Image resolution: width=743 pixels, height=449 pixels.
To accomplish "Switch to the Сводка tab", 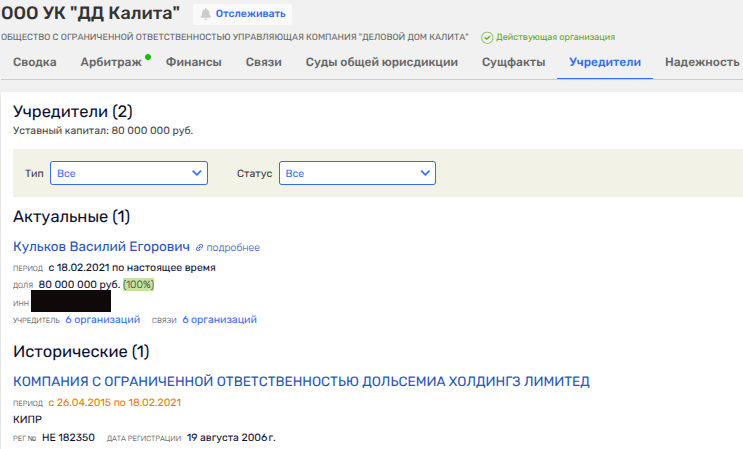I will pyautogui.click(x=36, y=63).
